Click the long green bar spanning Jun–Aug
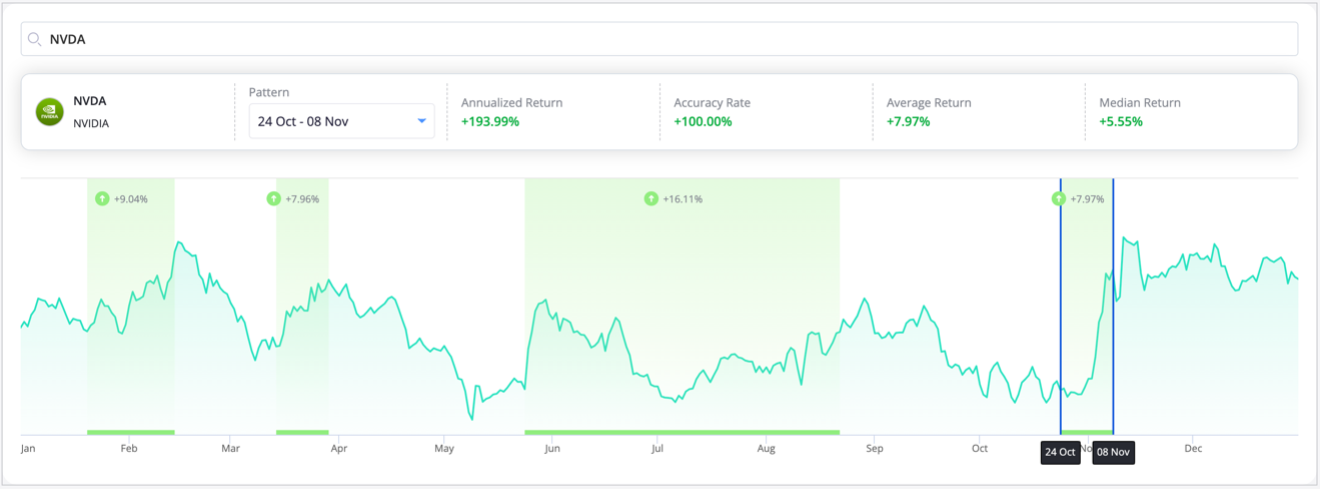 pyautogui.click(x=681, y=432)
